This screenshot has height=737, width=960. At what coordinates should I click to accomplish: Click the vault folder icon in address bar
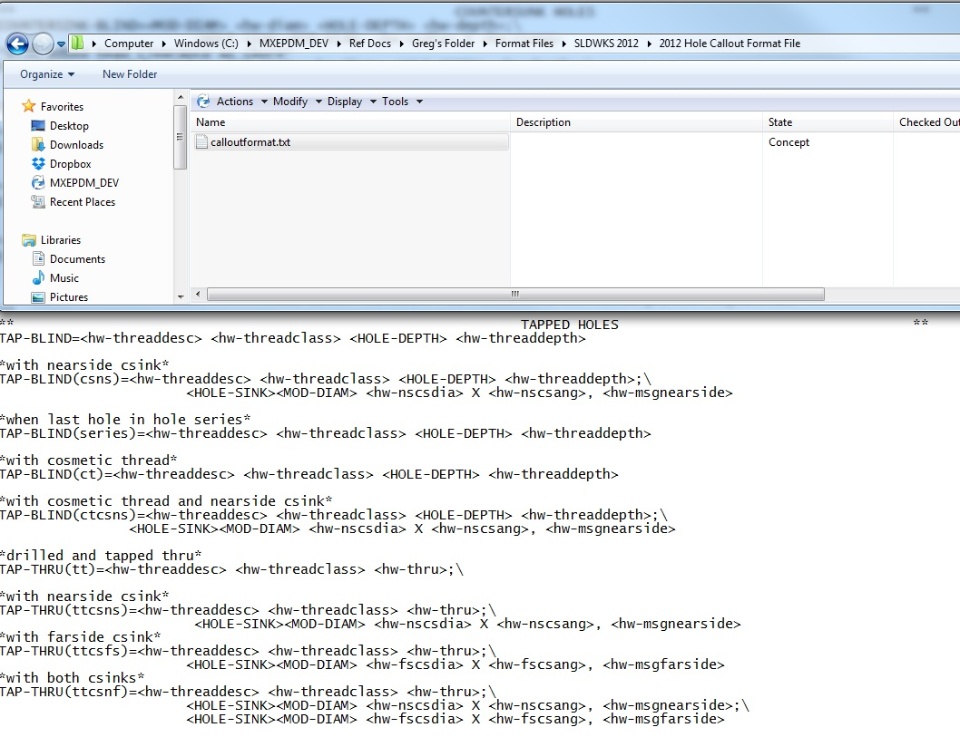pyautogui.click(x=77, y=43)
